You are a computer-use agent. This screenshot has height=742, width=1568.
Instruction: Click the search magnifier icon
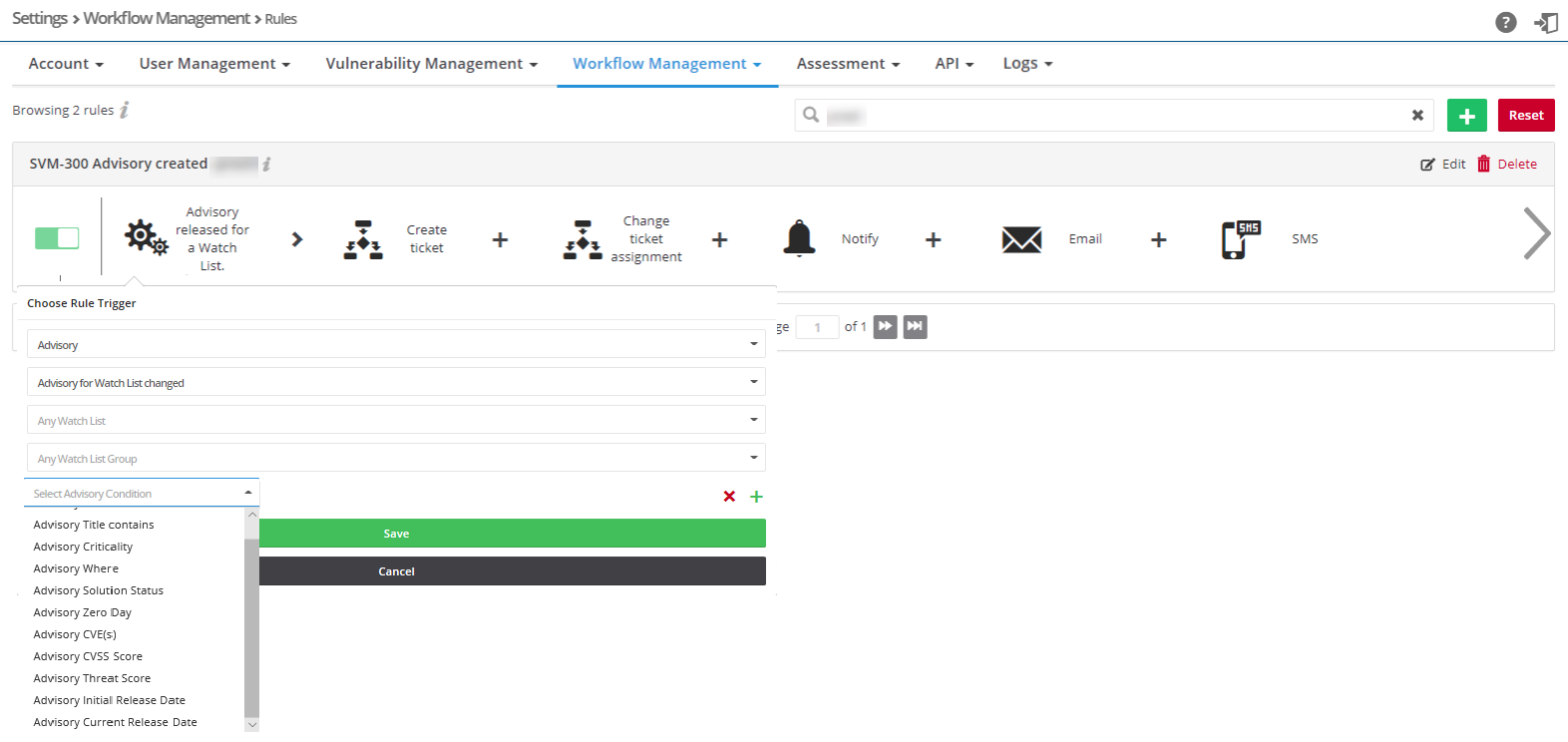click(x=811, y=115)
